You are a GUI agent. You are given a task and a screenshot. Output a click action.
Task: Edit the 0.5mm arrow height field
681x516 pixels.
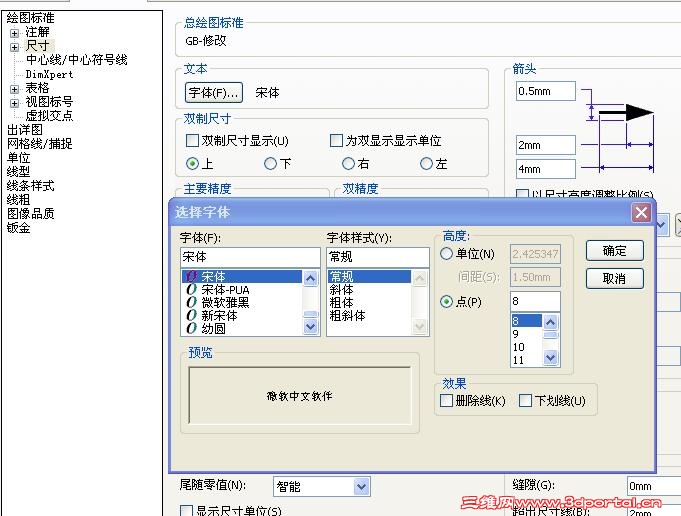click(546, 91)
